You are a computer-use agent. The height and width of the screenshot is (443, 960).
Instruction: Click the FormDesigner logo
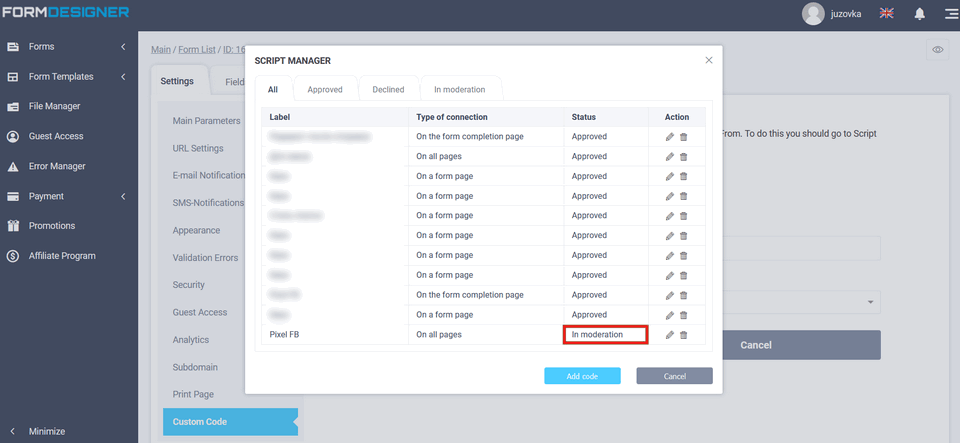pos(65,12)
